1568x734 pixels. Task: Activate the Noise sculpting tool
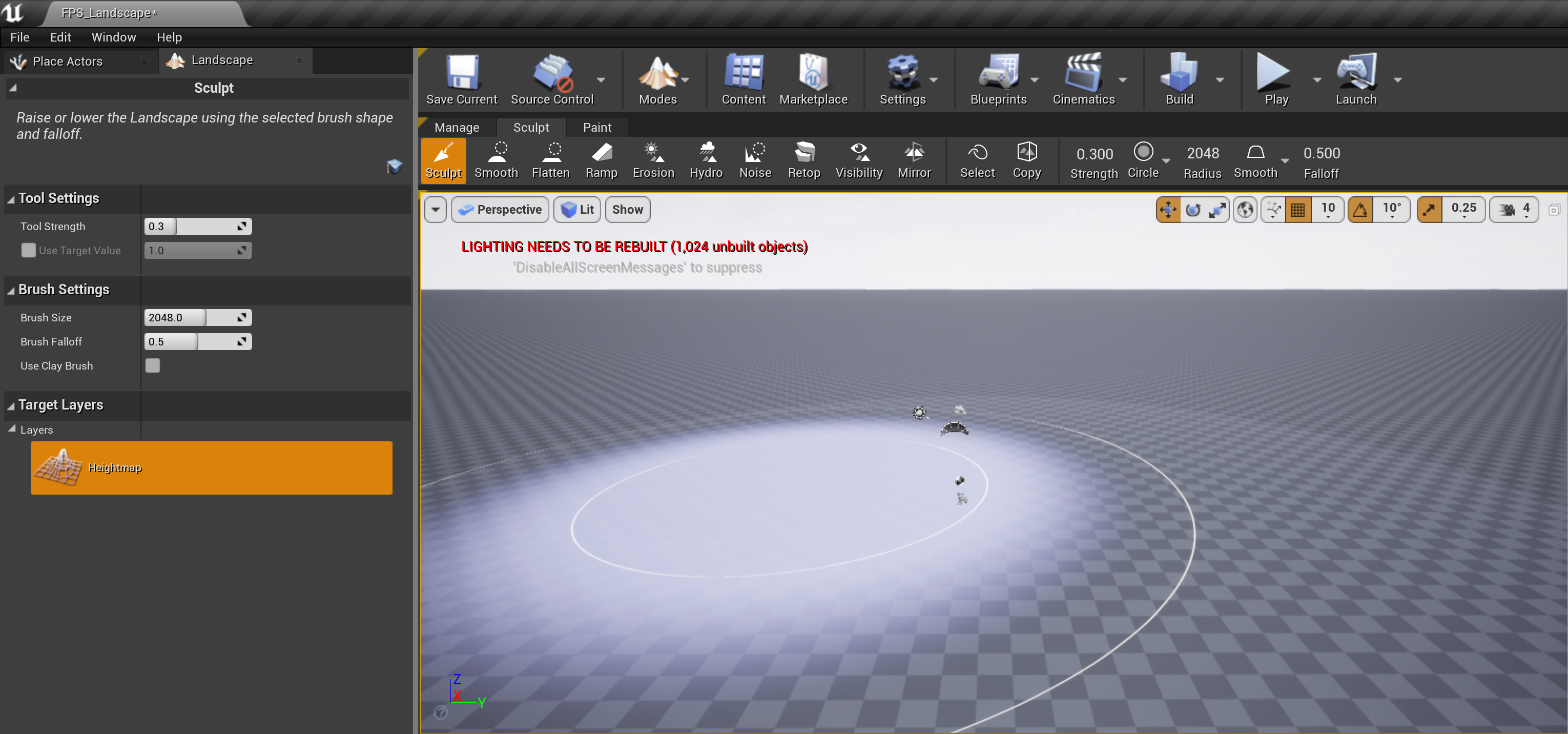click(x=755, y=160)
